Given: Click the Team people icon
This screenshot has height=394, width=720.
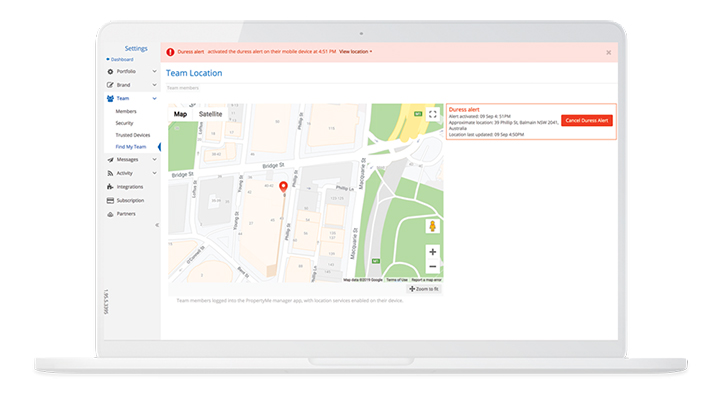Looking at the screenshot, I should coord(110,98).
